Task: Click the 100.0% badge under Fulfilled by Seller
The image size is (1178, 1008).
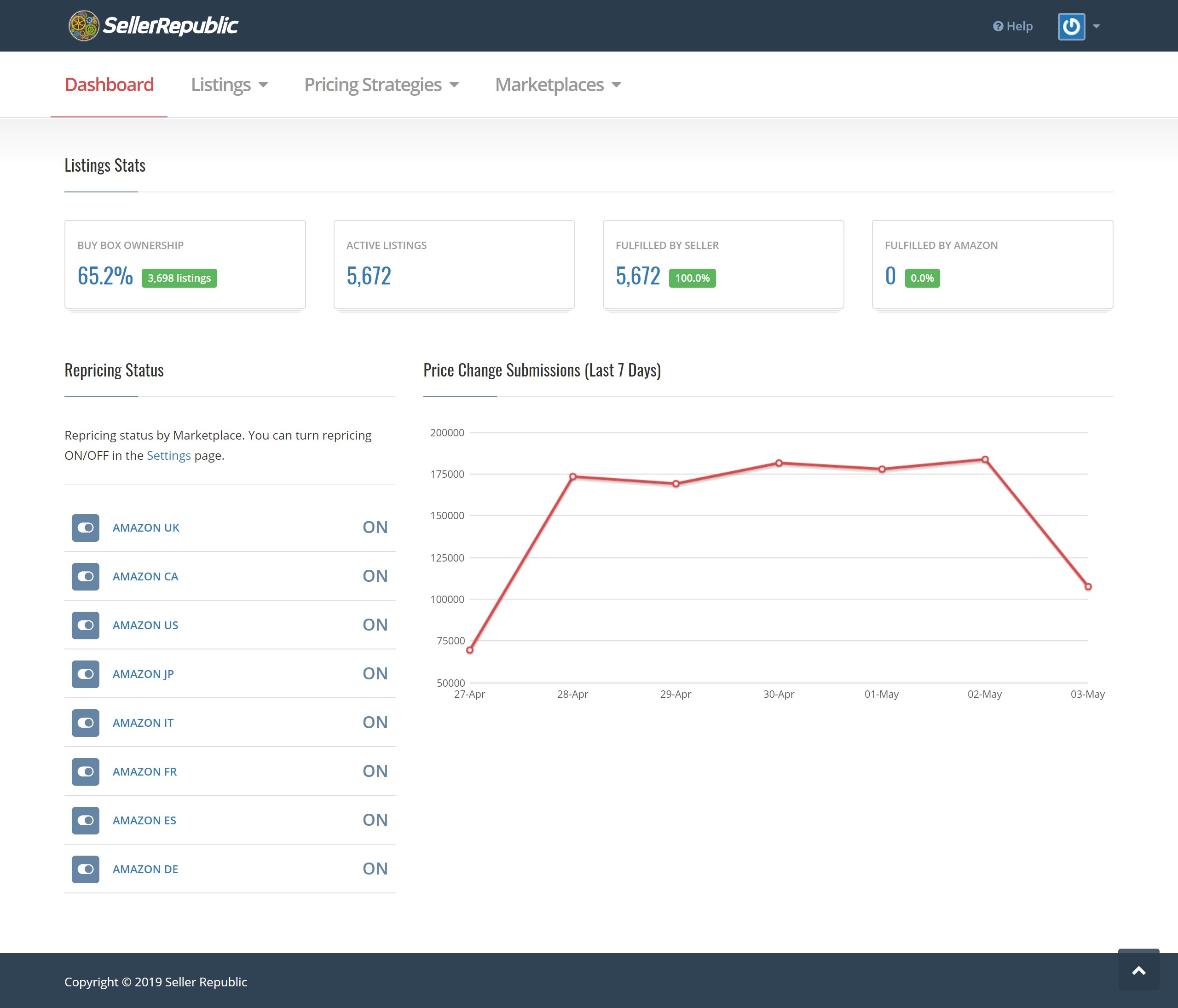Action: click(691, 278)
